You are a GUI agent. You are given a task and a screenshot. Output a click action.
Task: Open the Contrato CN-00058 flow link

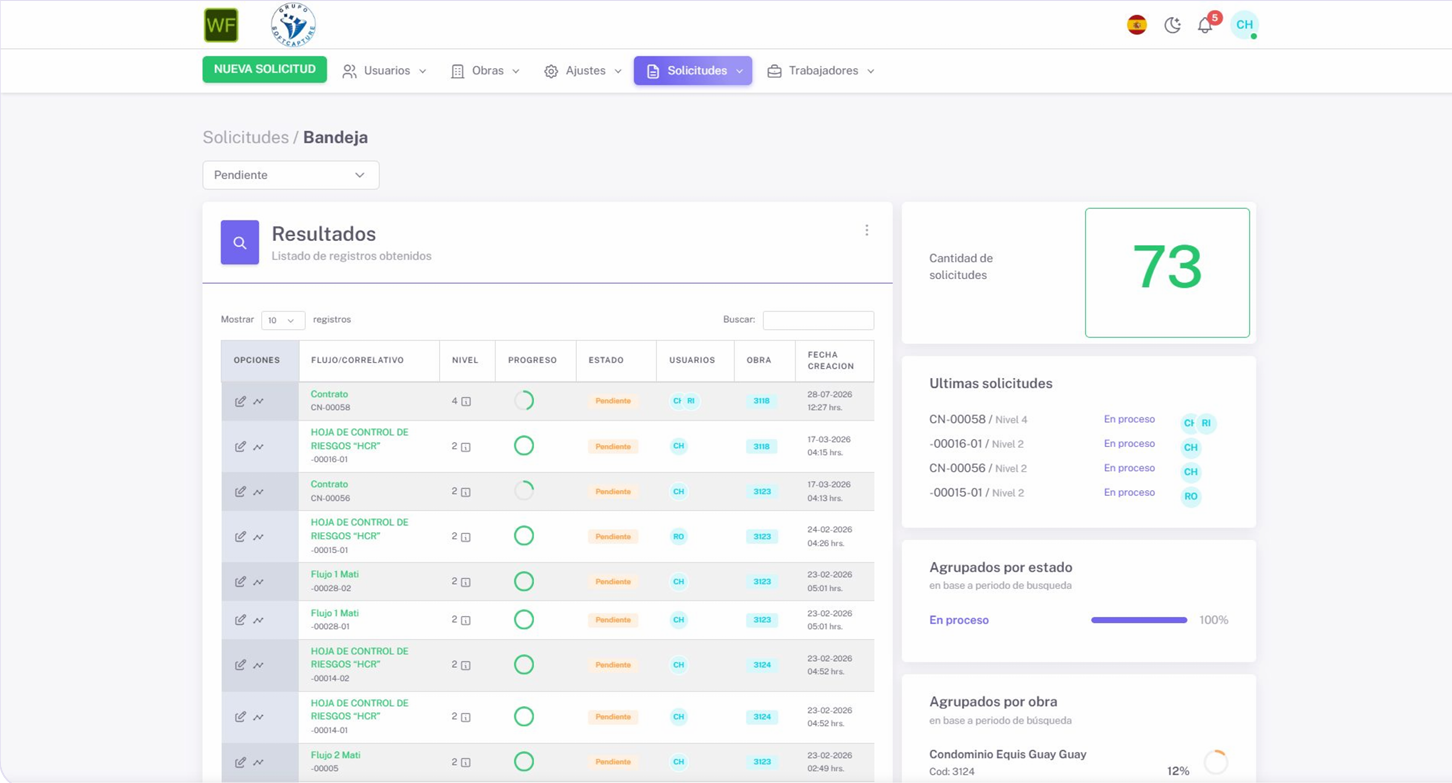[x=329, y=394]
